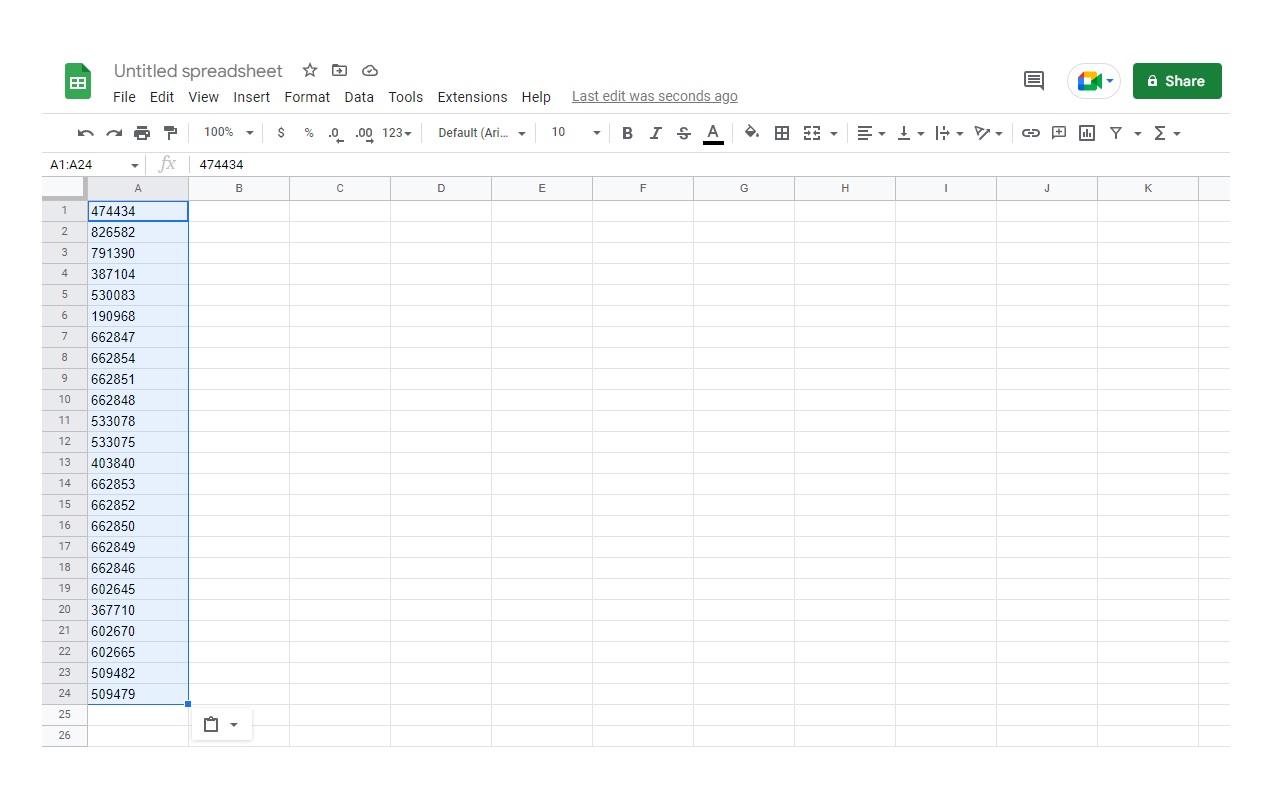Image resolution: width=1280 pixels, height=800 pixels.
Task: Click the select all corner box
Action: [65, 188]
